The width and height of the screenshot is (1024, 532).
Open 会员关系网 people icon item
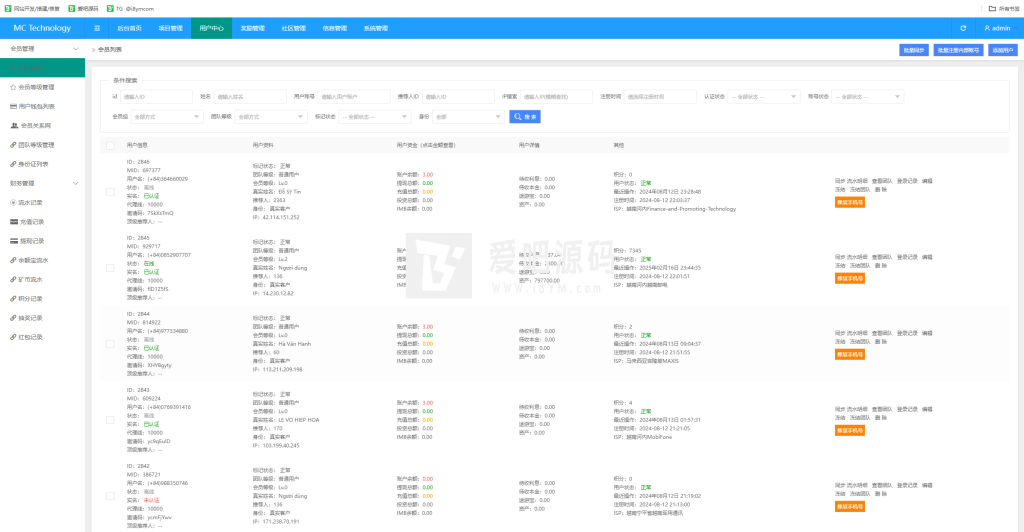click(x=42, y=125)
